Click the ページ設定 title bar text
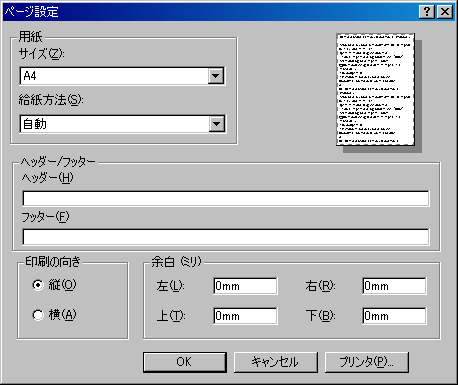This screenshot has width=458, height=385. coord(32,12)
